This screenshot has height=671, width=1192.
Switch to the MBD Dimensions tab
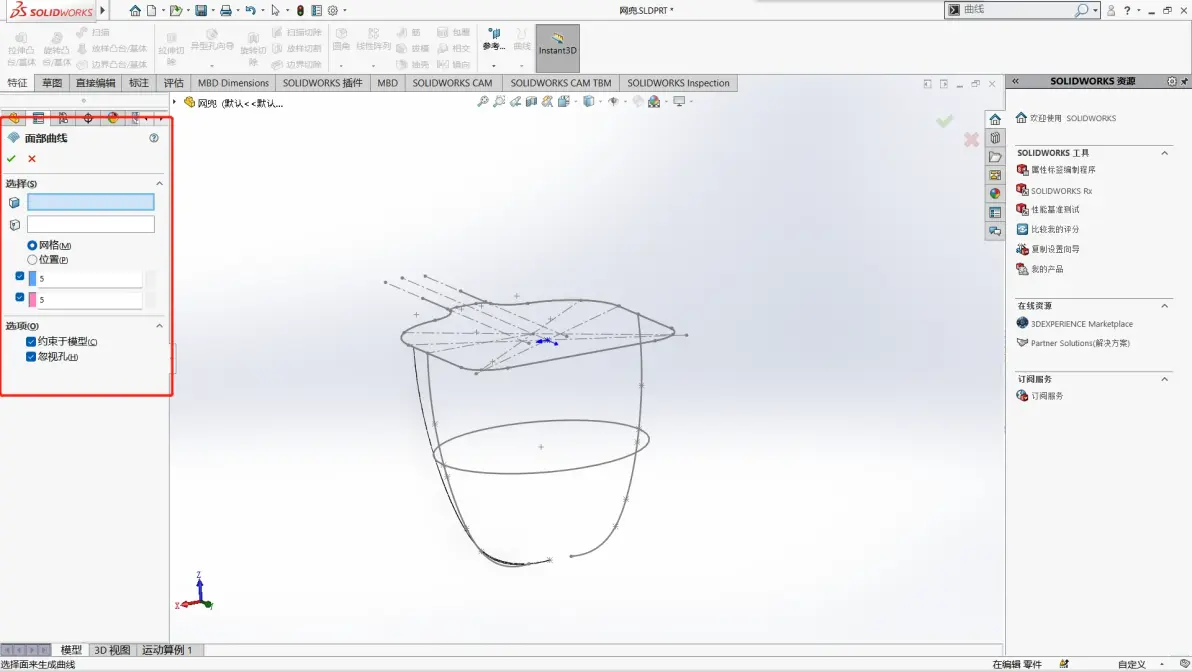point(233,83)
